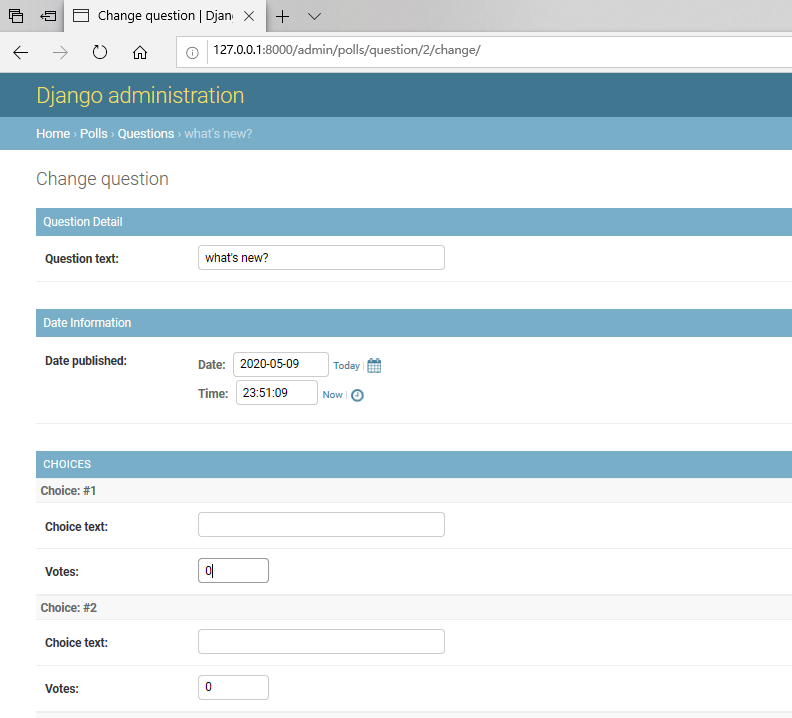
Task: Click the browser address bar URL
Action: (x=346, y=50)
